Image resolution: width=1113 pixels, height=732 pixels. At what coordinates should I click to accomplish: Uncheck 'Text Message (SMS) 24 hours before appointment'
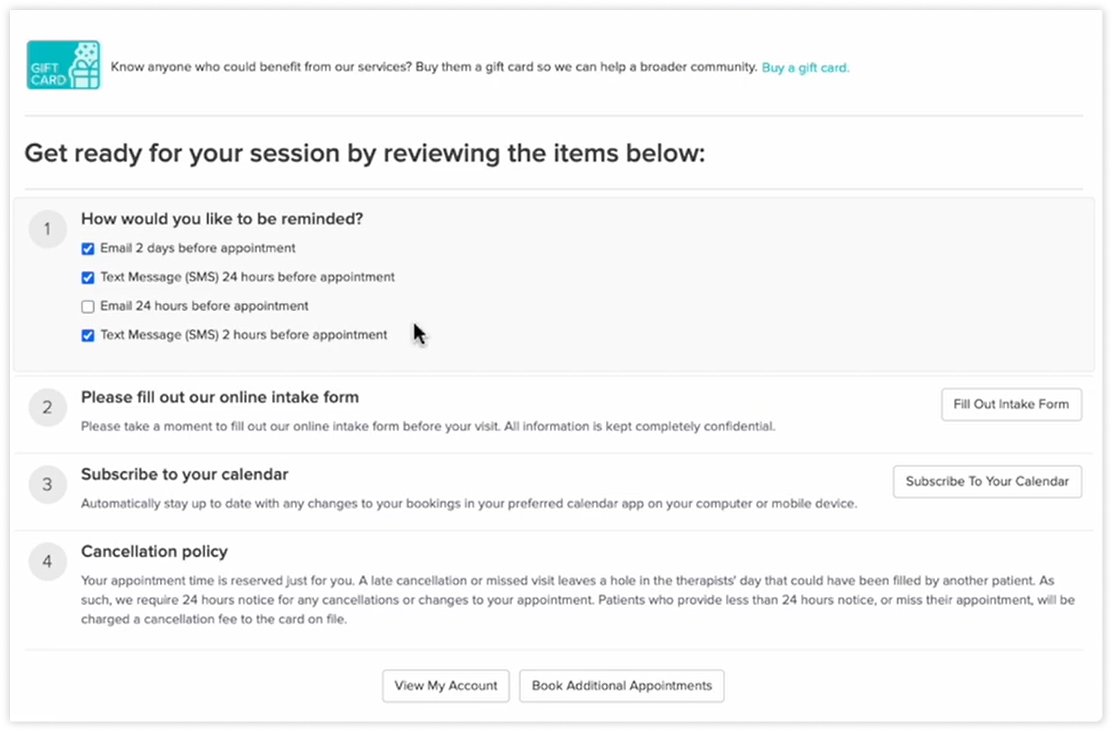click(x=88, y=277)
